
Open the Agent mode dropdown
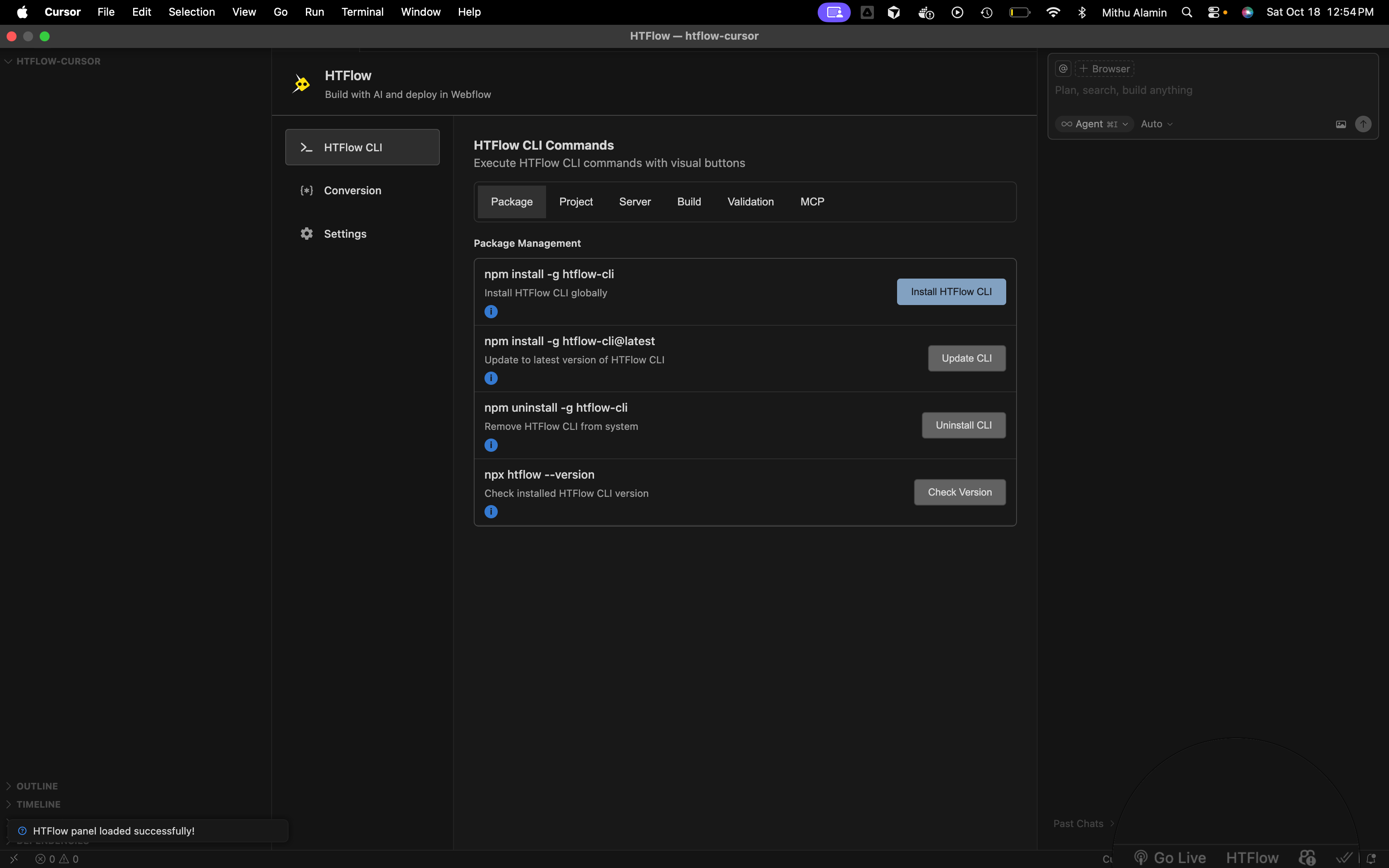coord(1093,124)
